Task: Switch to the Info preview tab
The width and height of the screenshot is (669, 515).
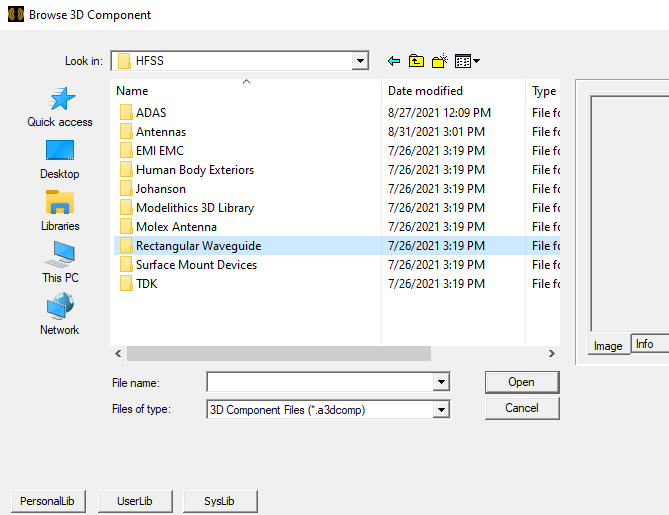Action: point(645,343)
